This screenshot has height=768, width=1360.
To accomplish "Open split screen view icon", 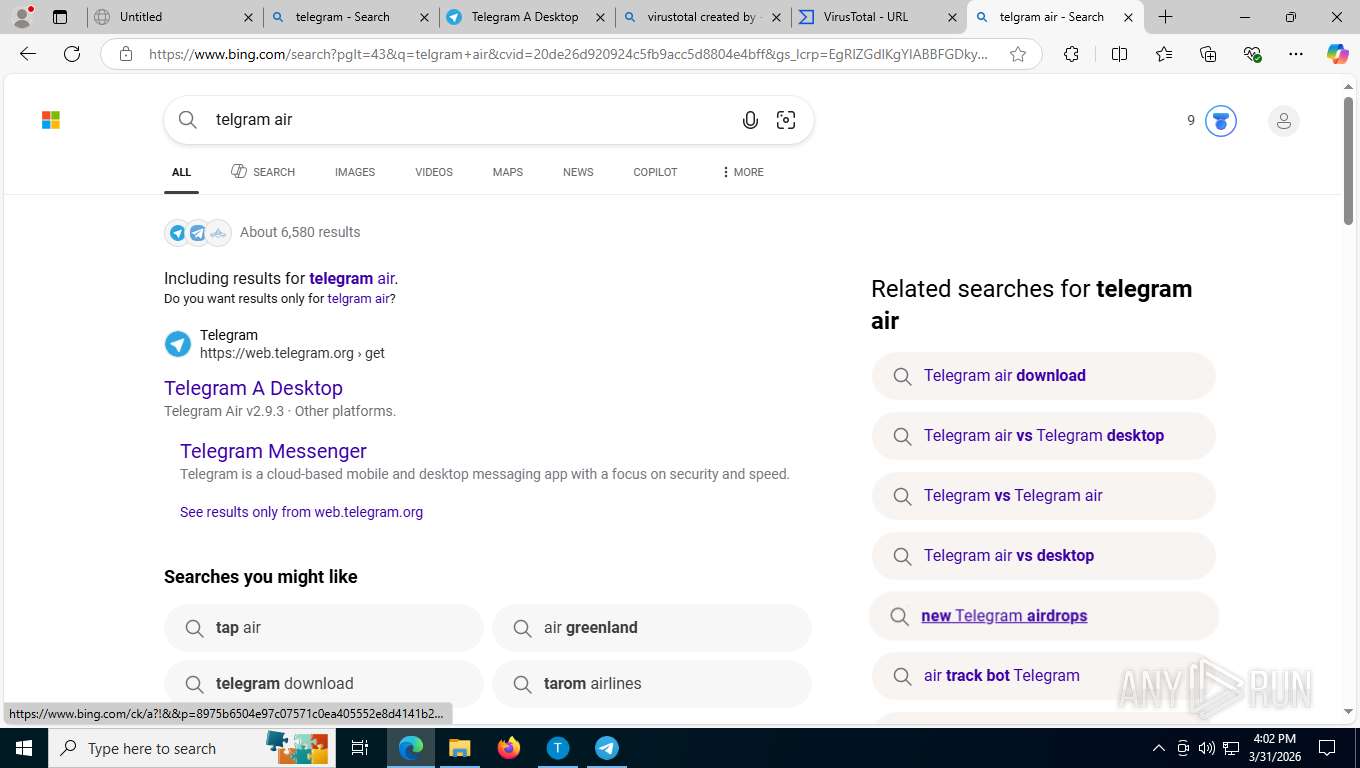I will [x=1119, y=54].
